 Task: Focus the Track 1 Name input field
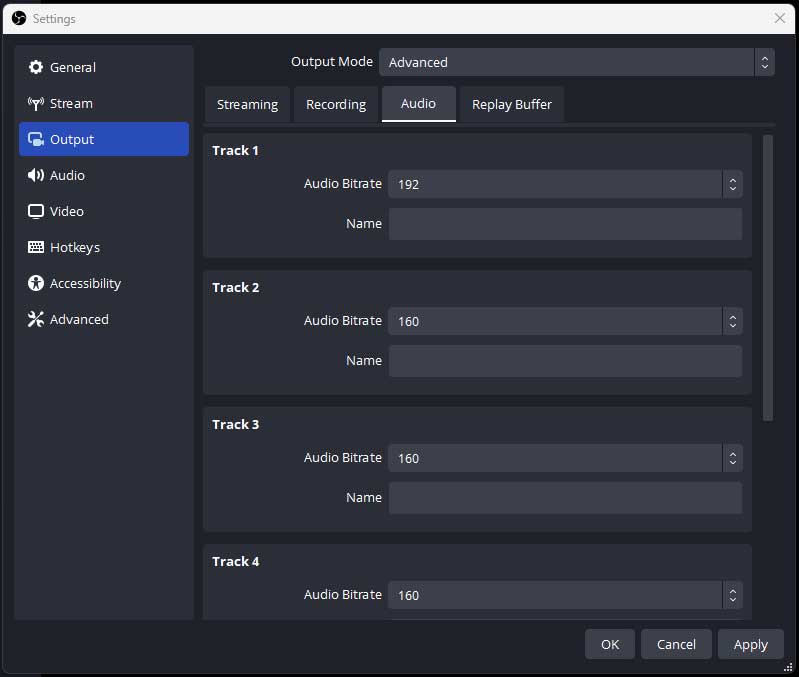click(565, 224)
